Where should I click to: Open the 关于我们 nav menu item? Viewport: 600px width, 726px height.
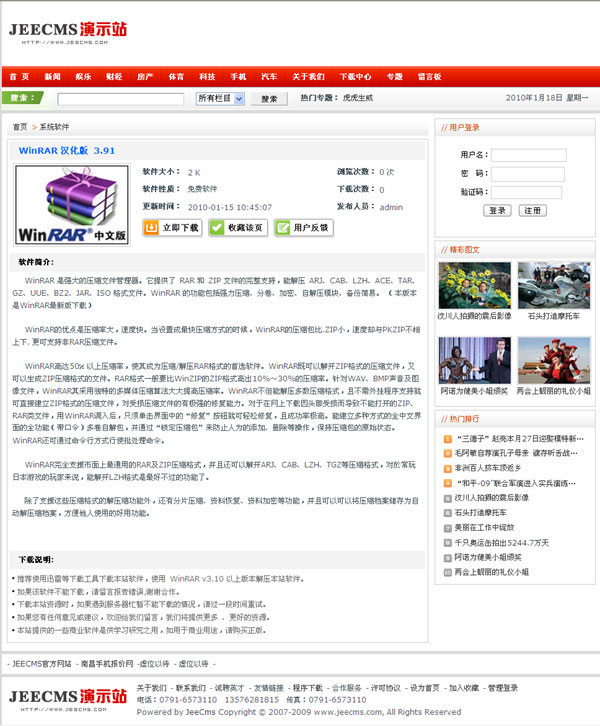tap(308, 76)
